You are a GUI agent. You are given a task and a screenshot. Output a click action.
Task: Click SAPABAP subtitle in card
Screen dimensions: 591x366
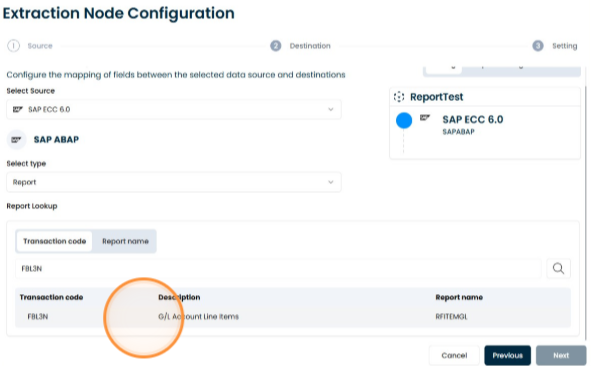click(x=458, y=132)
